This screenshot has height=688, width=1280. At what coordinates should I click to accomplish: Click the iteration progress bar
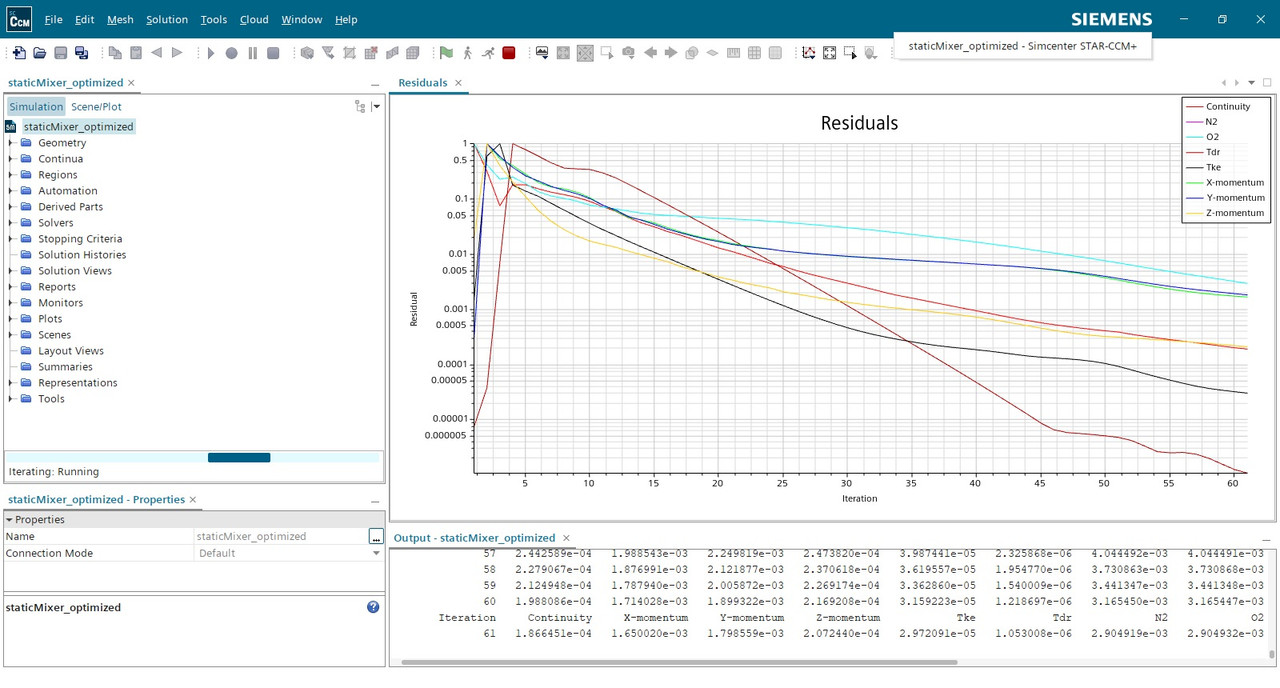(194, 458)
